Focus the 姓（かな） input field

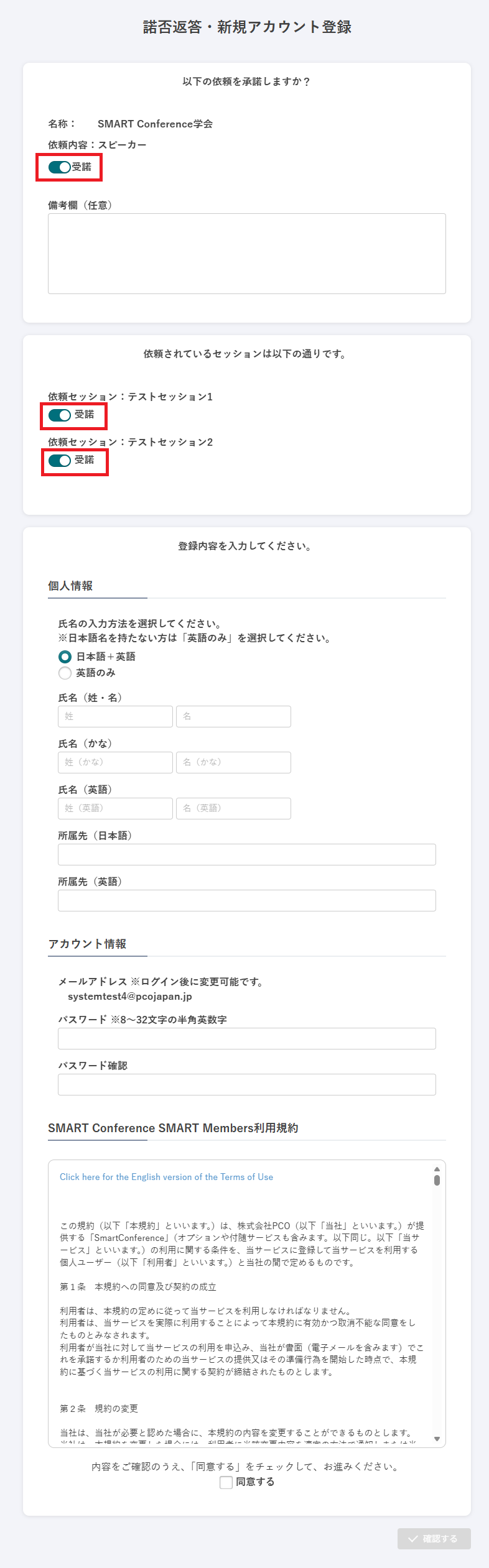[115, 762]
